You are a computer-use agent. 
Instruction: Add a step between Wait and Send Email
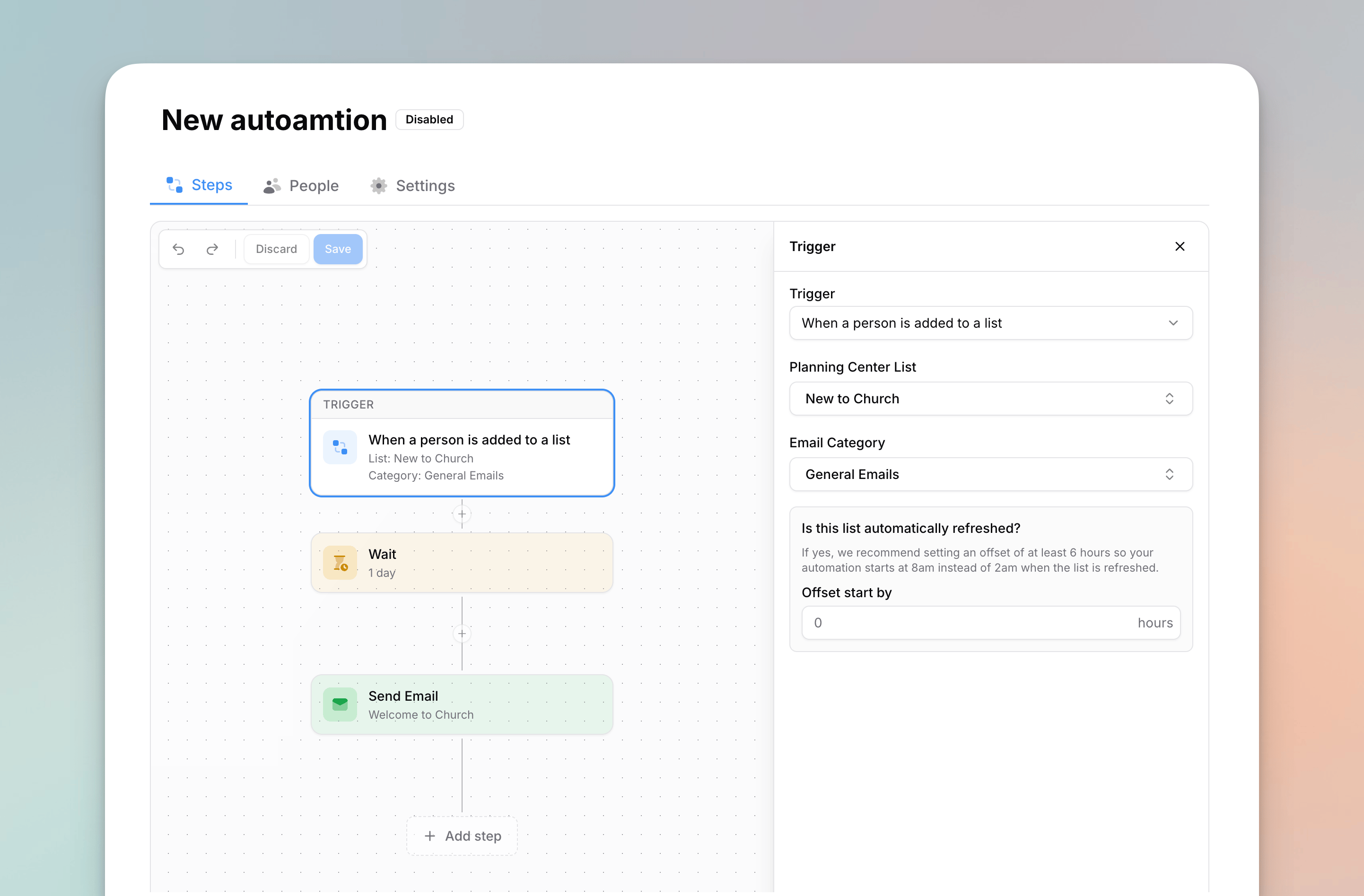[x=462, y=634]
